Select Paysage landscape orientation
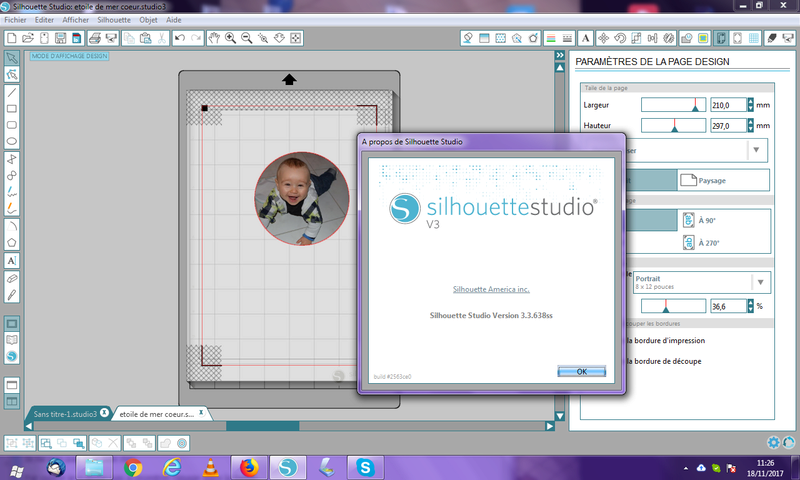Screen dimensions: 800x480 [723, 181]
